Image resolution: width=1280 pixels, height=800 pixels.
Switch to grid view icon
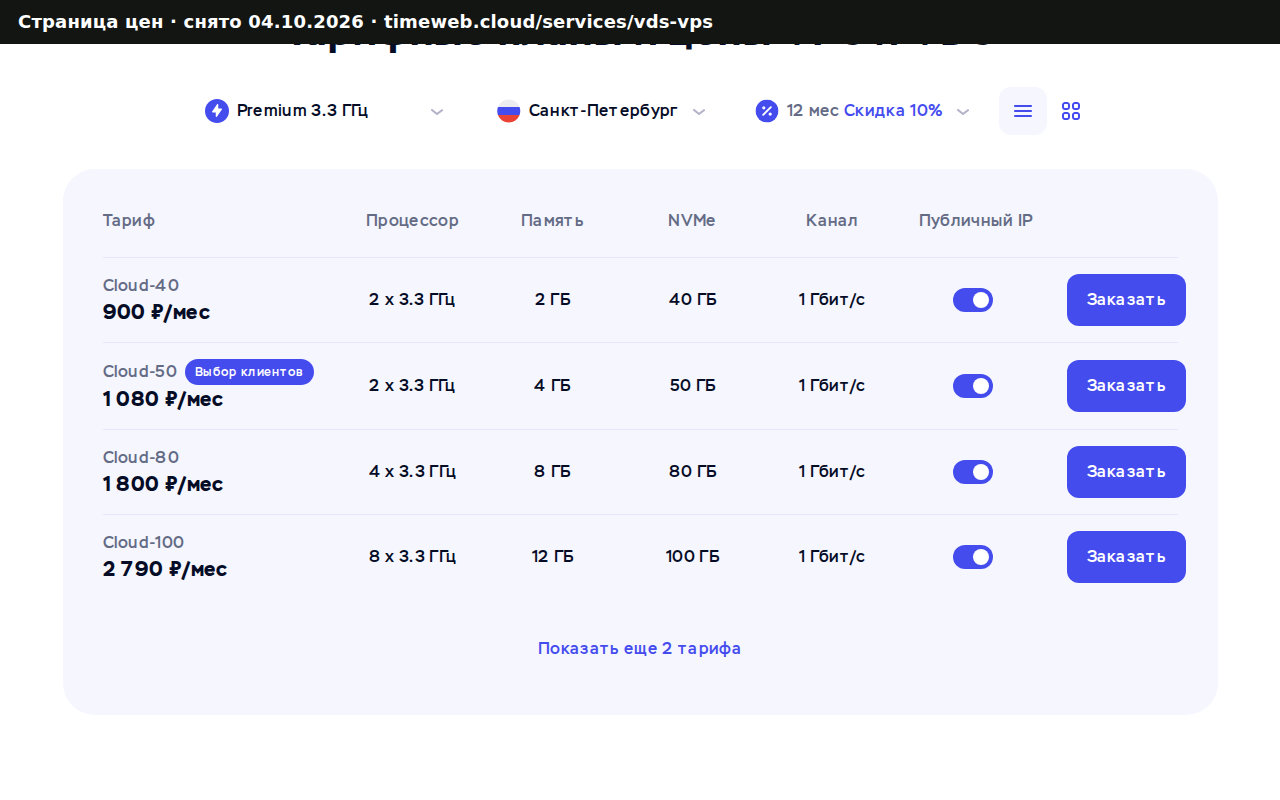1071,111
